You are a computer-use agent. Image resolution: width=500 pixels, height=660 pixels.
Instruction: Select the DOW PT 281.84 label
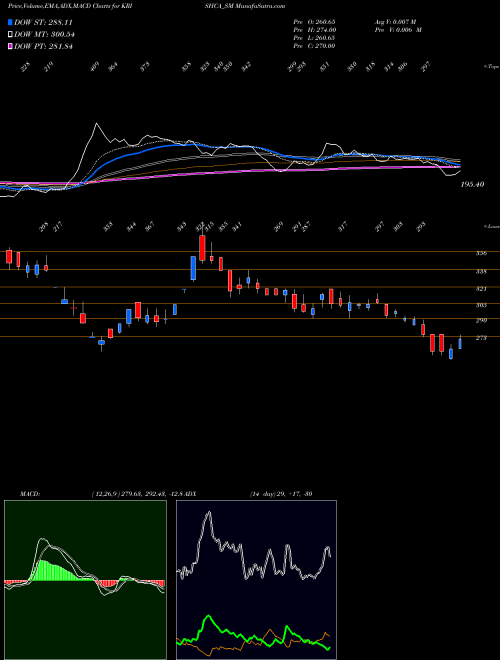(x=43, y=46)
